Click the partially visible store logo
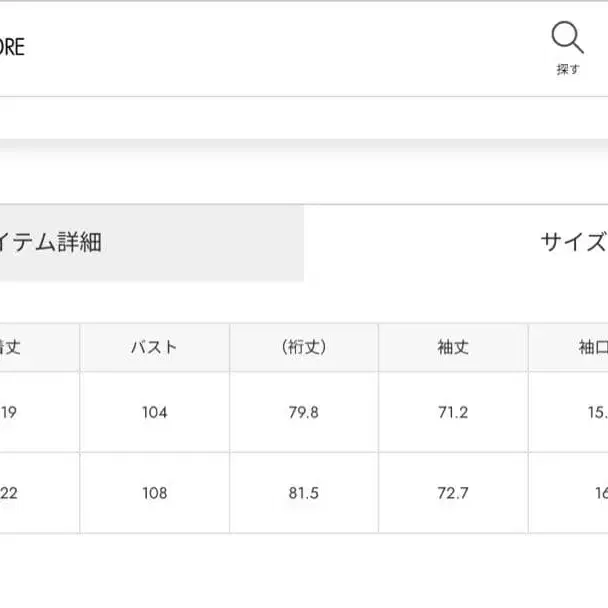Image resolution: width=608 pixels, height=608 pixels. pyautogui.click(x=12, y=47)
